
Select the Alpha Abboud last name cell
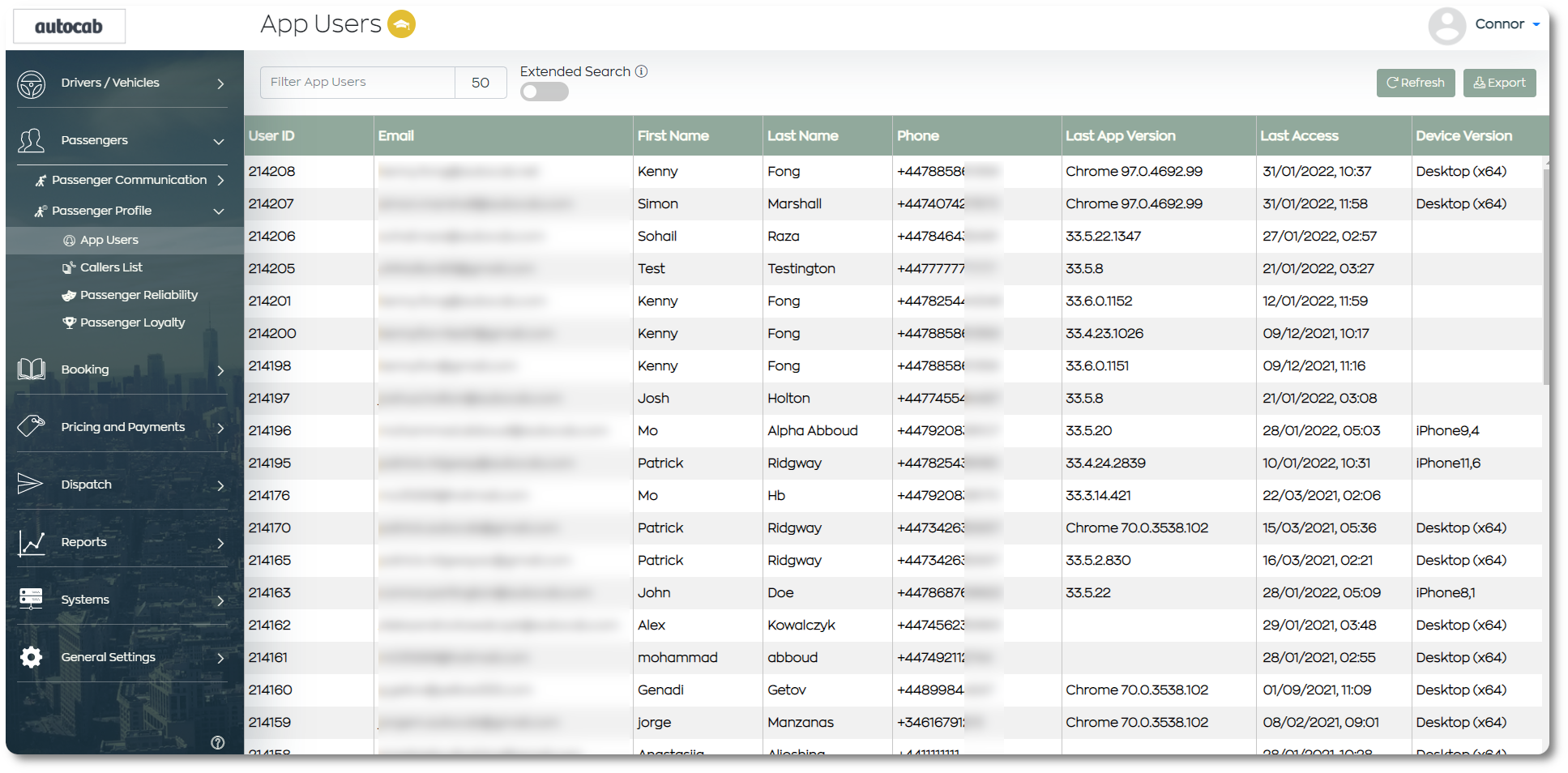pos(827,431)
